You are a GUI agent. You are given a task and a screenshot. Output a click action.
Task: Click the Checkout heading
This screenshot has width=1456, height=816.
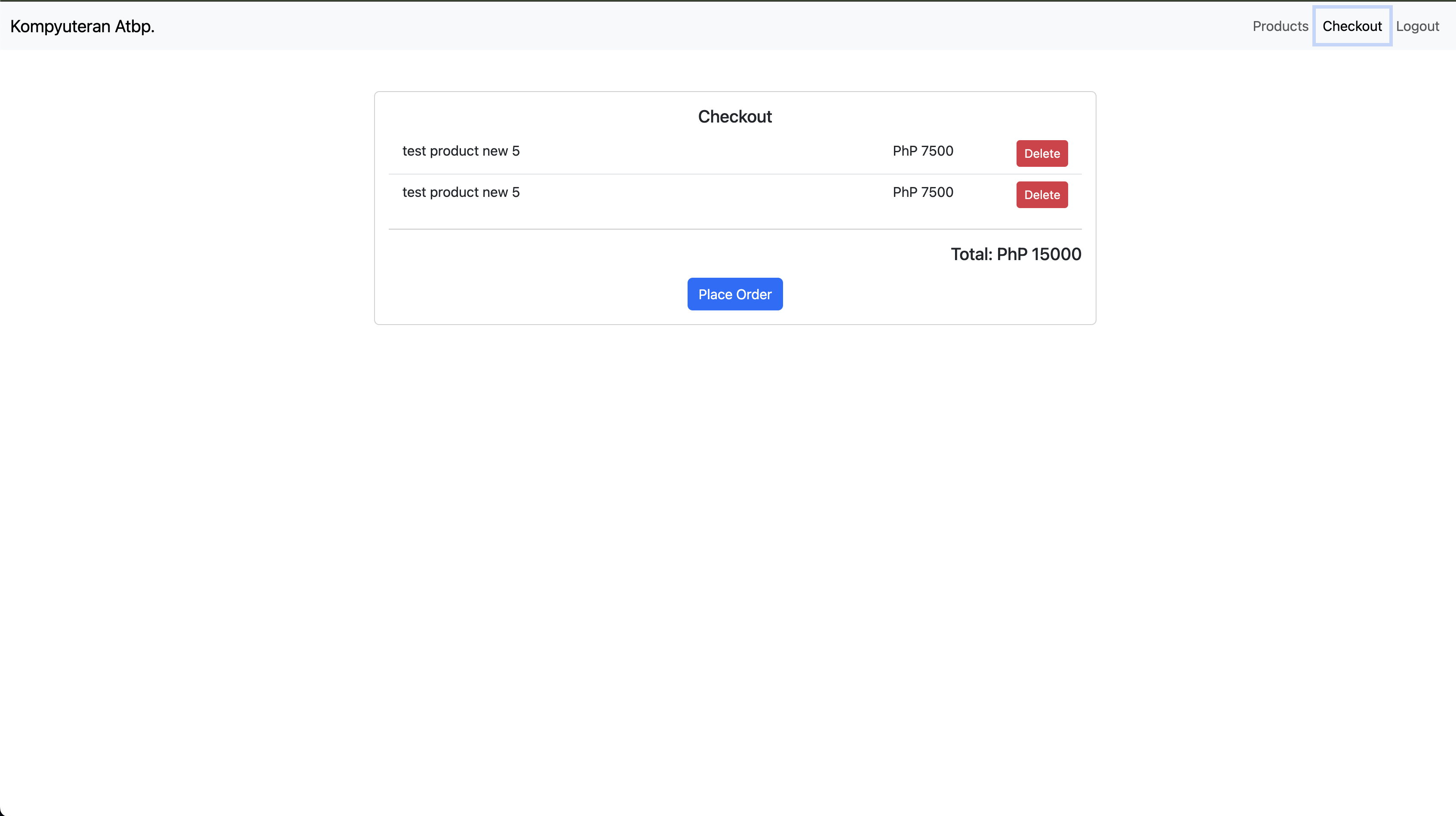coord(735,117)
